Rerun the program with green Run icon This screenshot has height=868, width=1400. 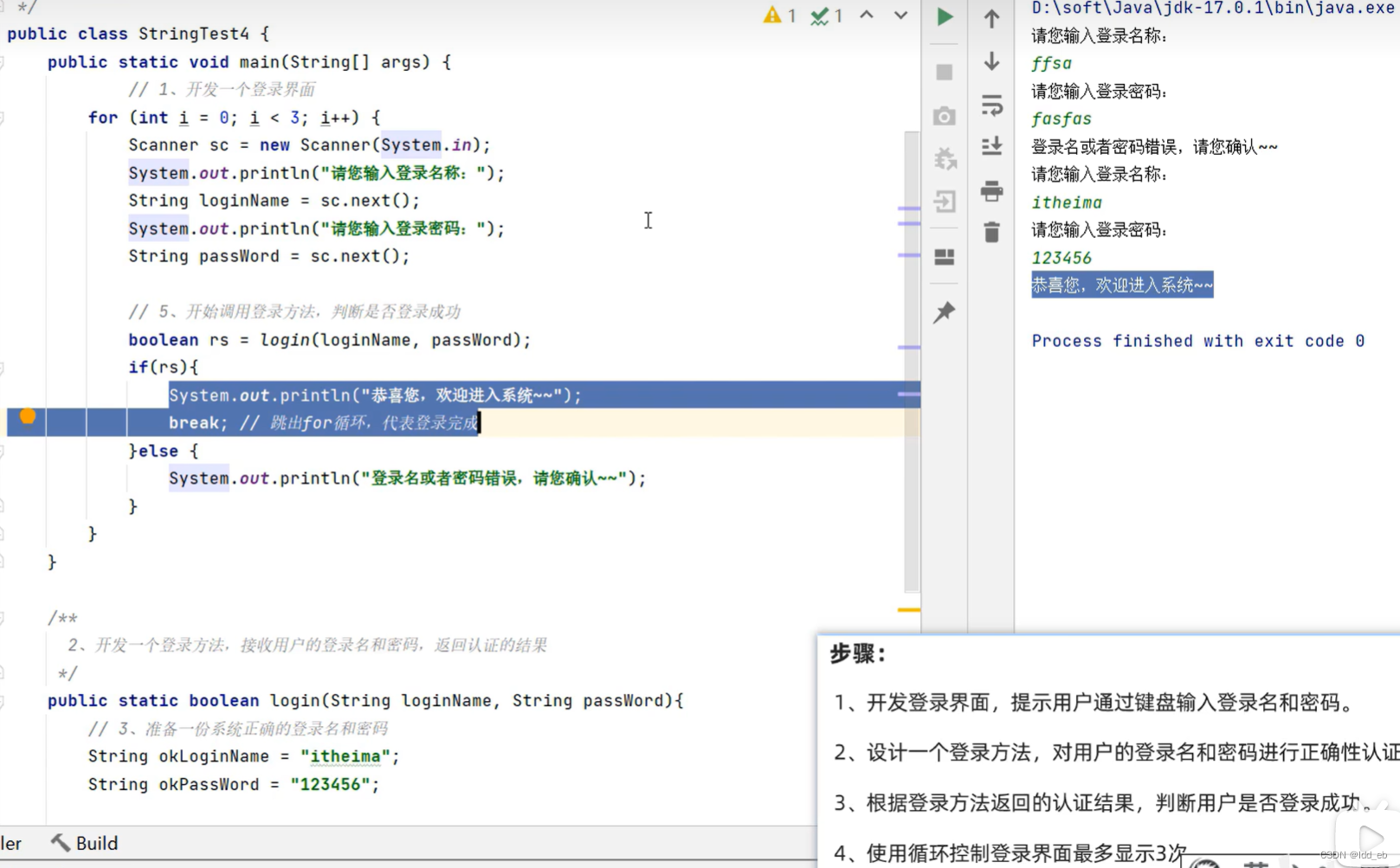pos(945,17)
